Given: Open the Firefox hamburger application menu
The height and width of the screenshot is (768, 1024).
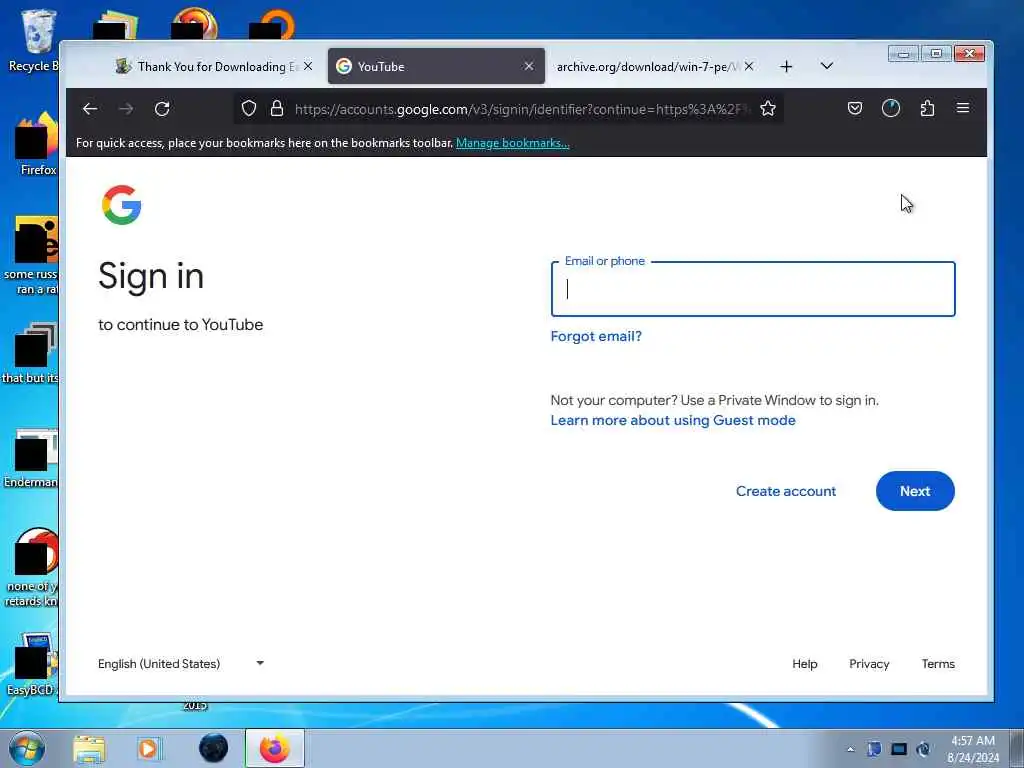Looking at the screenshot, I should (x=963, y=108).
